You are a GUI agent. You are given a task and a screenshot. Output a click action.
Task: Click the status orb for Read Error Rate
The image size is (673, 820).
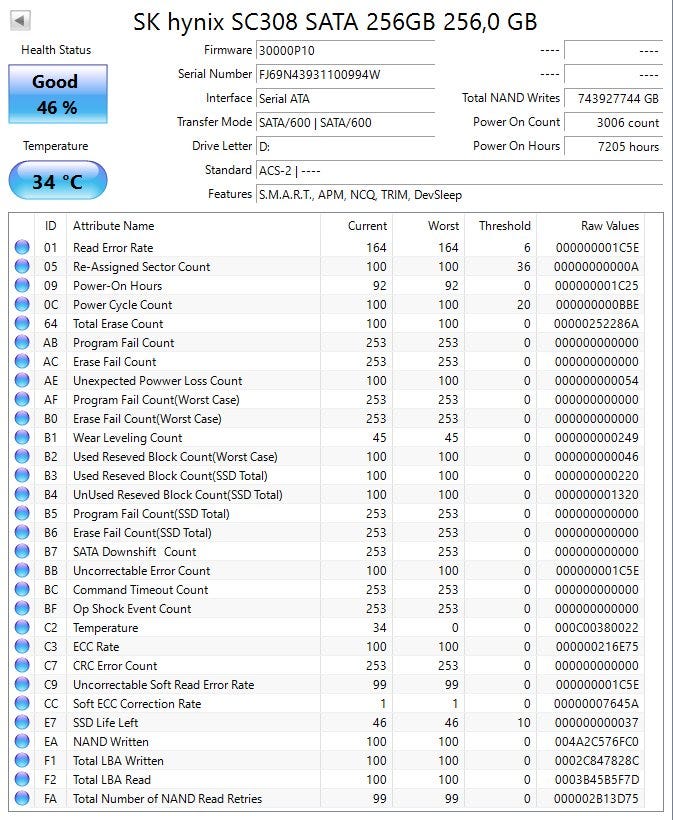click(x=22, y=247)
